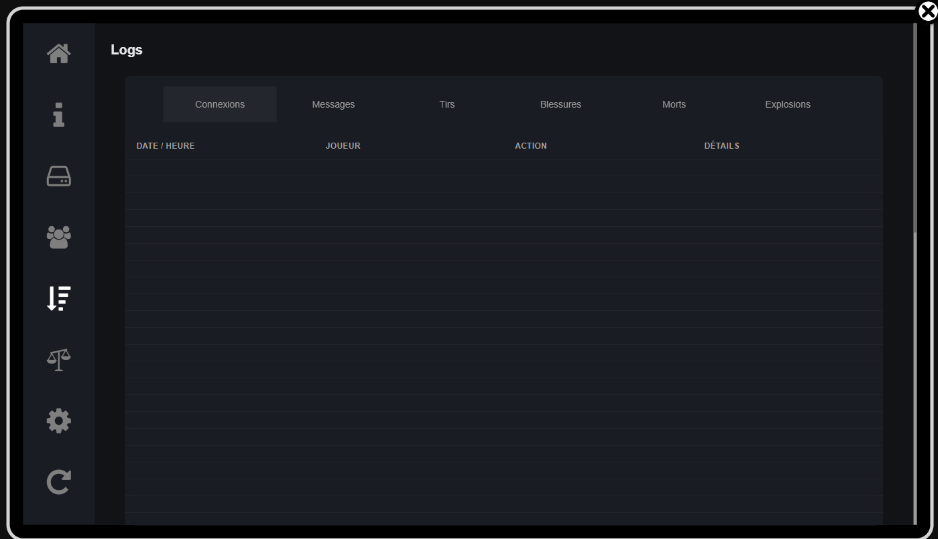Click the JOUEUR column header

click(x=343, y=146)
